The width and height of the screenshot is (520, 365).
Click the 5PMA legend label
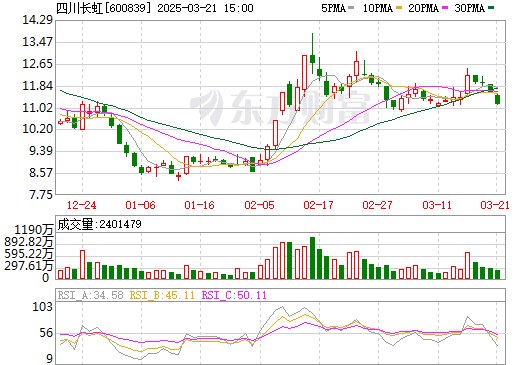point(333,8)
